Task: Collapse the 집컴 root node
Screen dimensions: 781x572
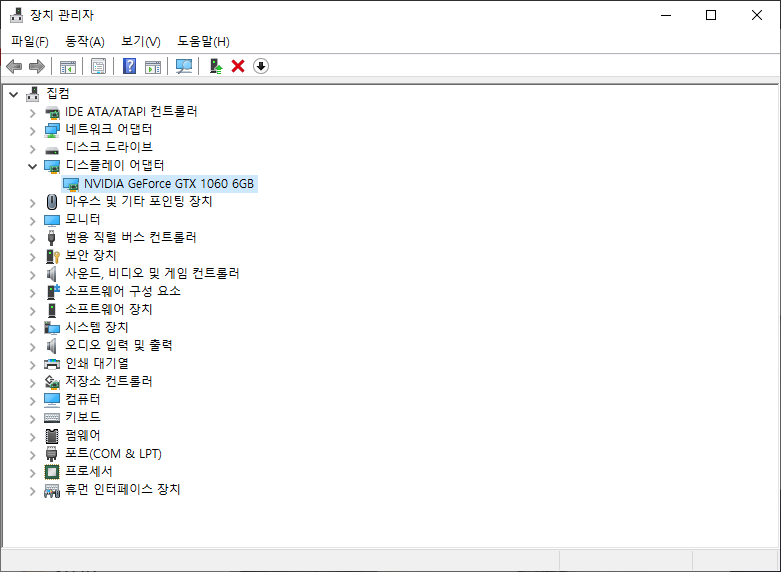Action: point(14,94)
